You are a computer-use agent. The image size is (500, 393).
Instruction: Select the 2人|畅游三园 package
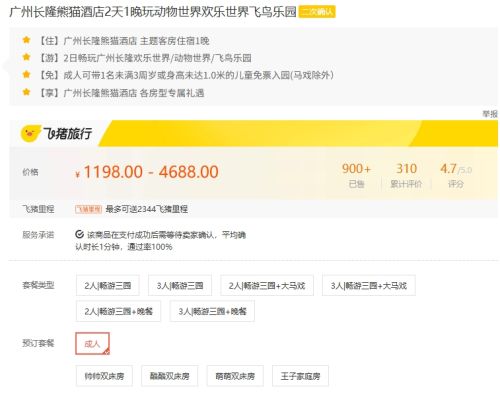click(x=108, y=285)
